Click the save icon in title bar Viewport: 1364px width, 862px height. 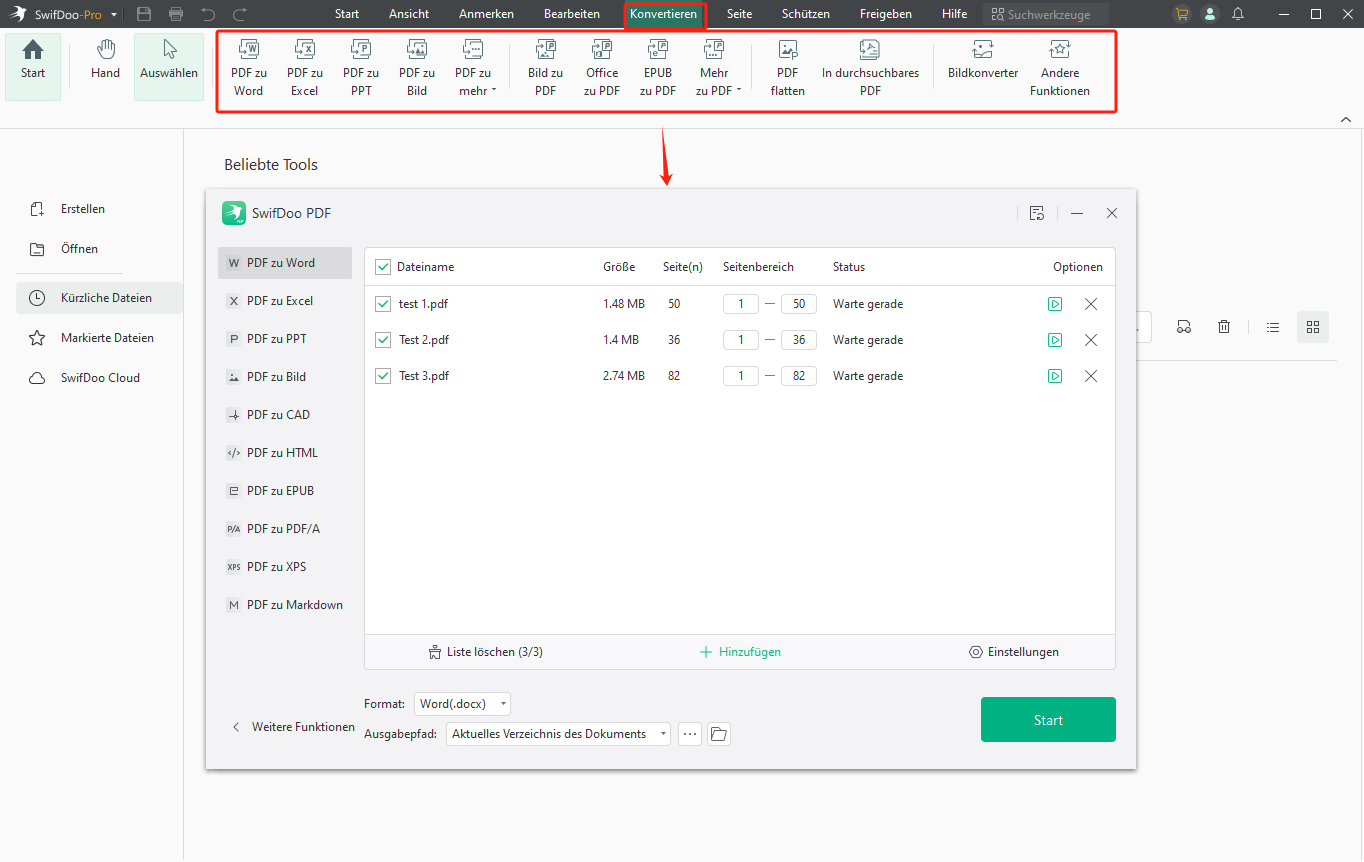[144, 14]
